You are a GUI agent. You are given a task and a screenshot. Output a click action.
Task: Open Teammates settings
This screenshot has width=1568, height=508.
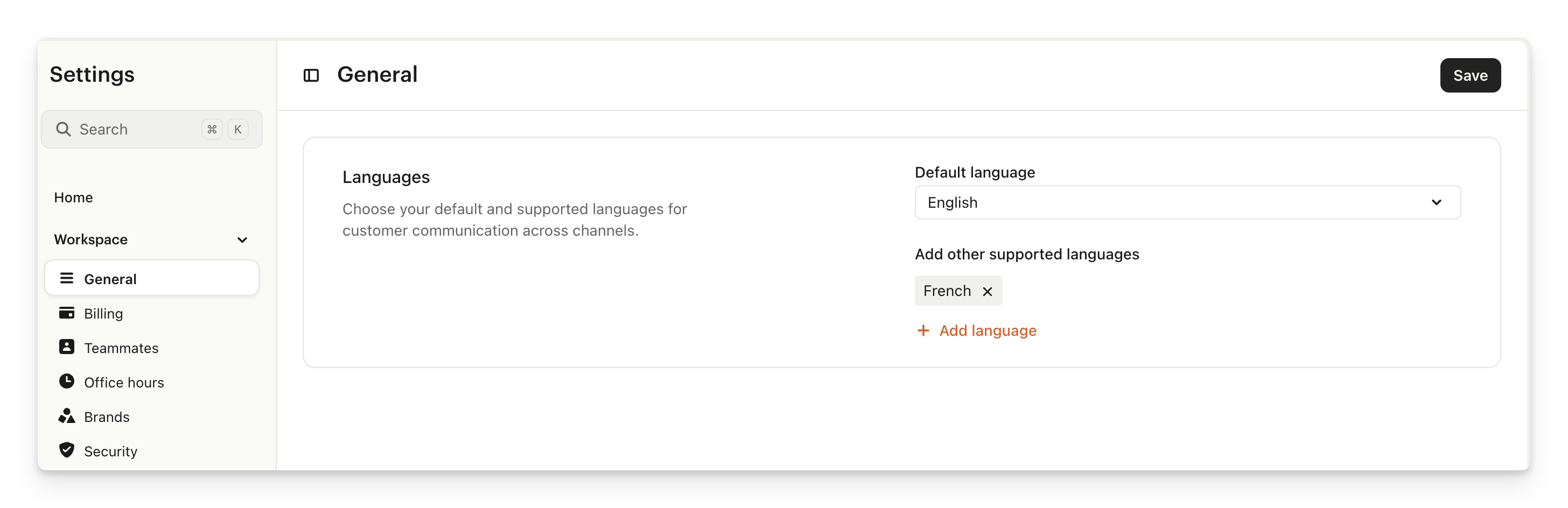click(x=121, y=348)
